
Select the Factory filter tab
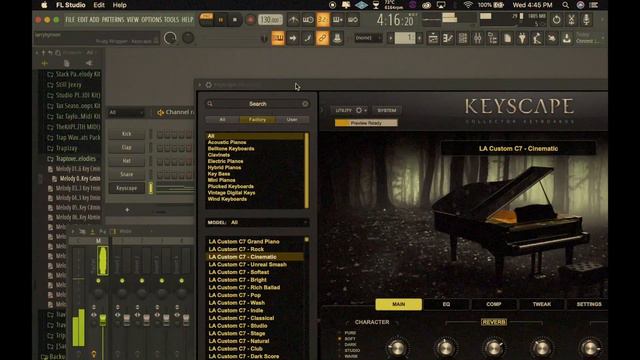(x=257, y=120)
